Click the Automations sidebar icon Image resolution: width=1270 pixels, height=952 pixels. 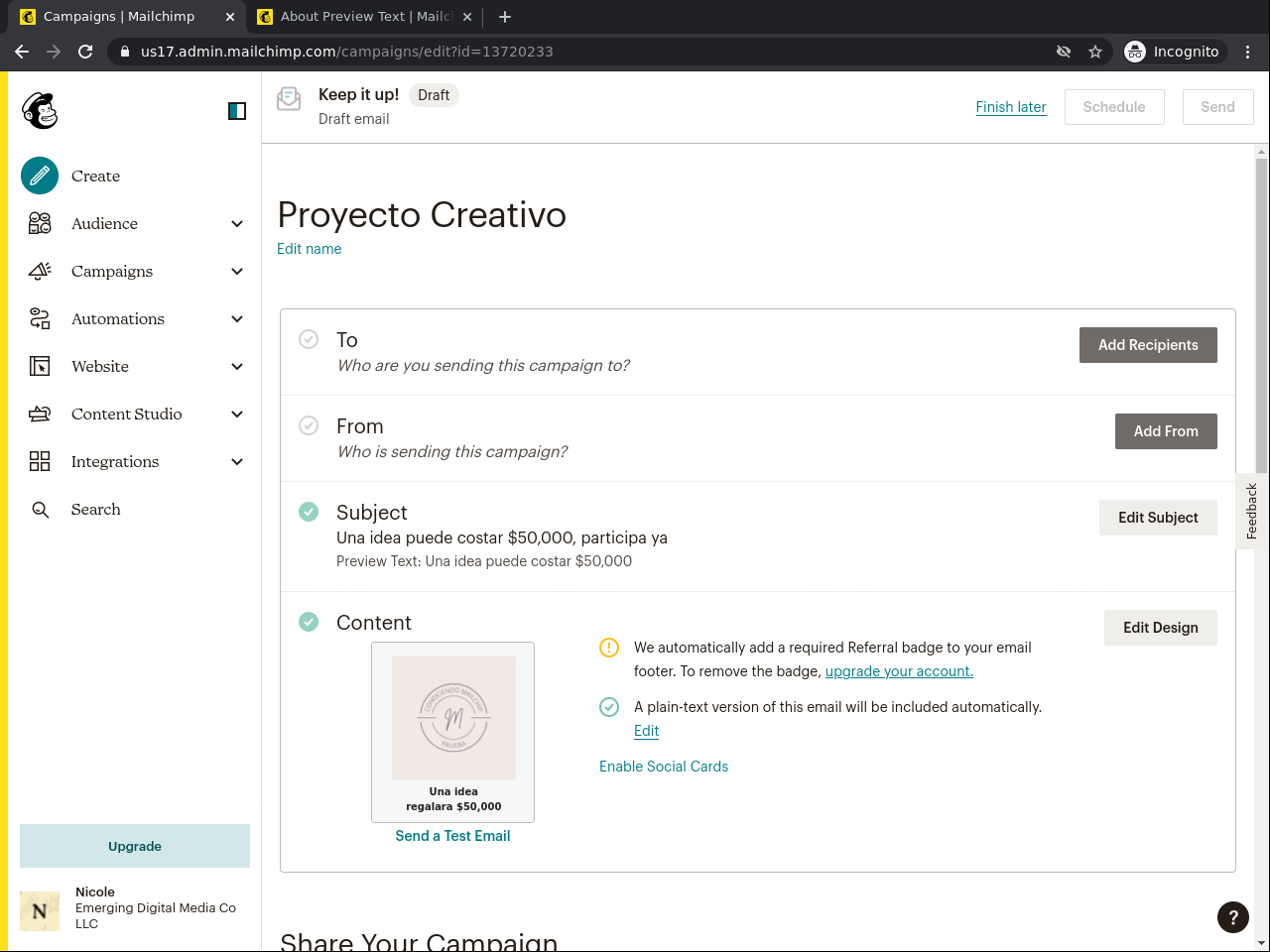(40, 318)
